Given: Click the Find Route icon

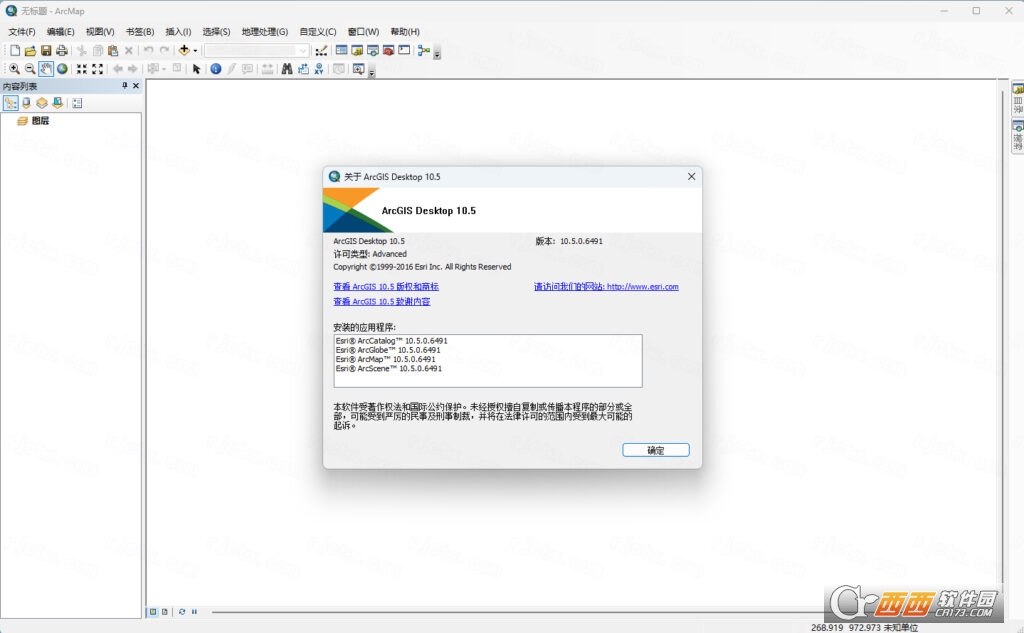Looking at the screenshot, I should [303, 69].
